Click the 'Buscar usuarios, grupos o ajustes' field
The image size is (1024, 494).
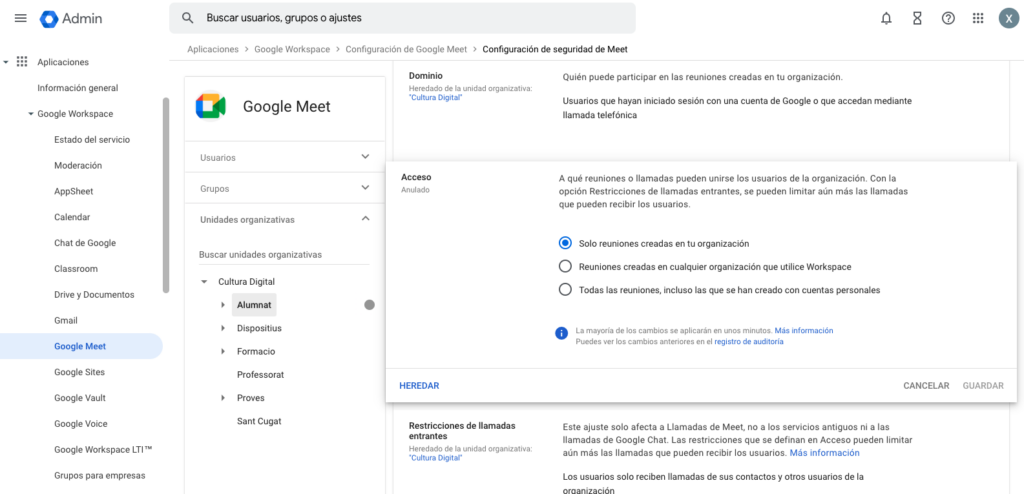410,18
